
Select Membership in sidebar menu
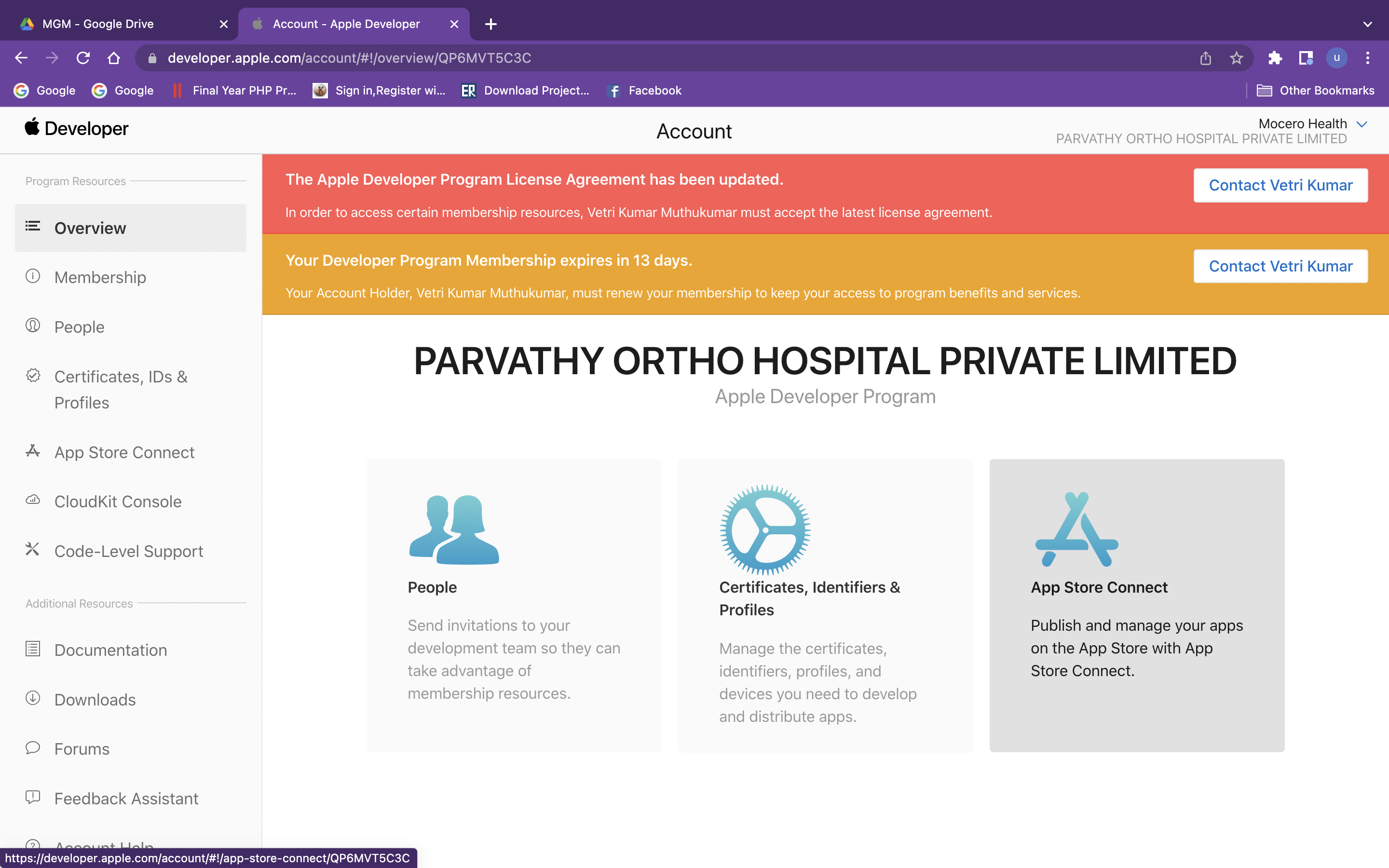click(100, 277)
